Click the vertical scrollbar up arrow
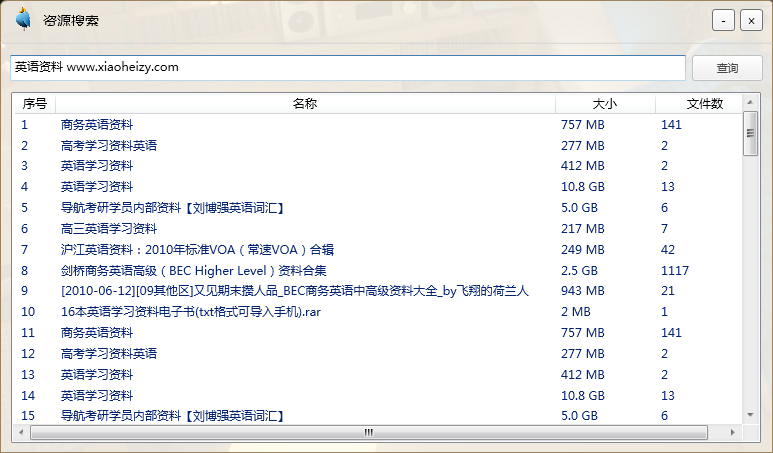The width and height of the screenshot is (773, 453). coord(750,103)
